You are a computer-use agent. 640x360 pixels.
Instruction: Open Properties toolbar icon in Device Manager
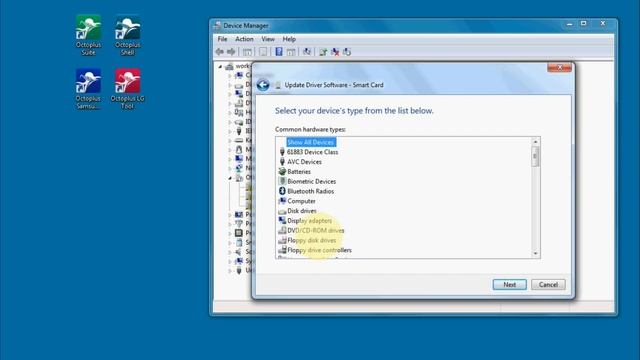(x=263, y=52)
